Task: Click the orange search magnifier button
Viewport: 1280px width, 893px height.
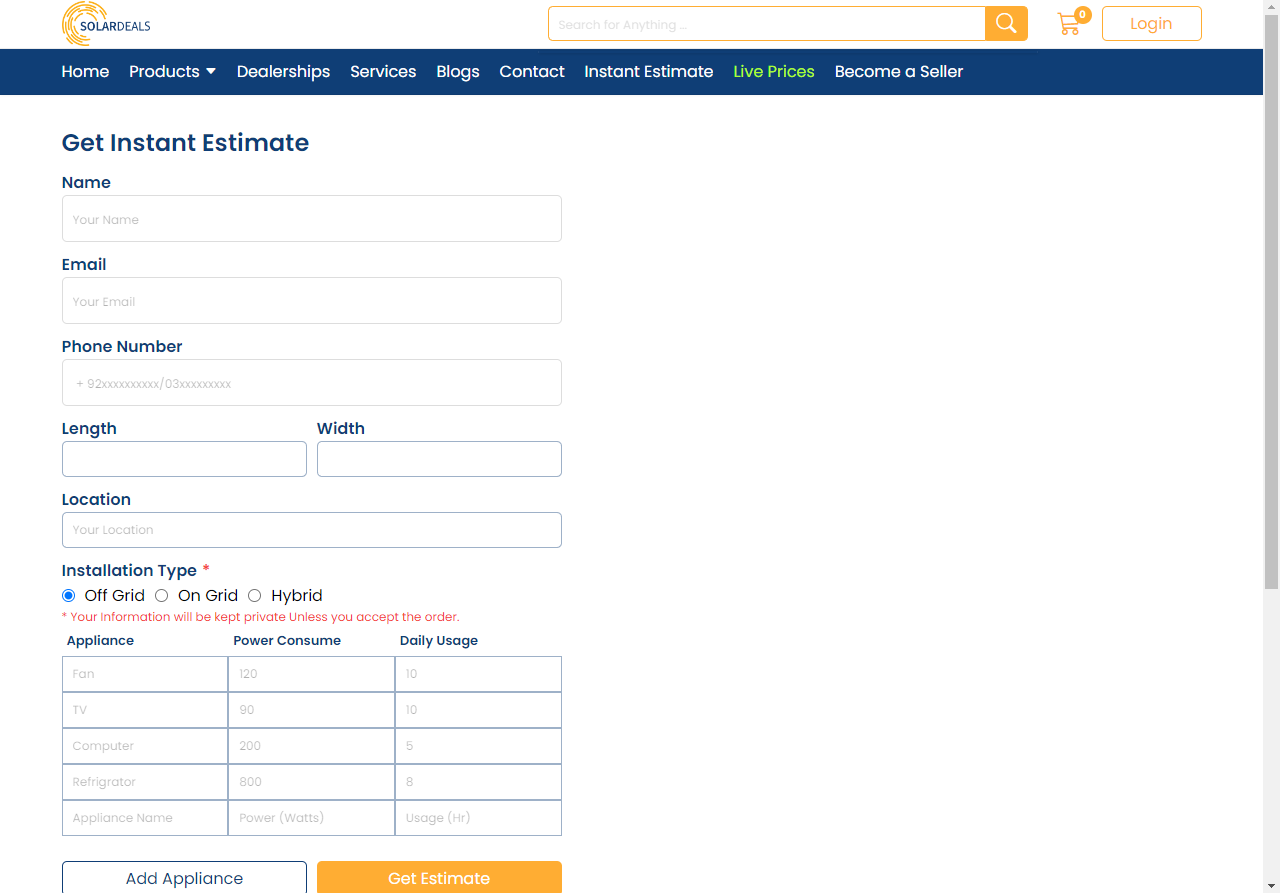Action: tap(1006, 24)
